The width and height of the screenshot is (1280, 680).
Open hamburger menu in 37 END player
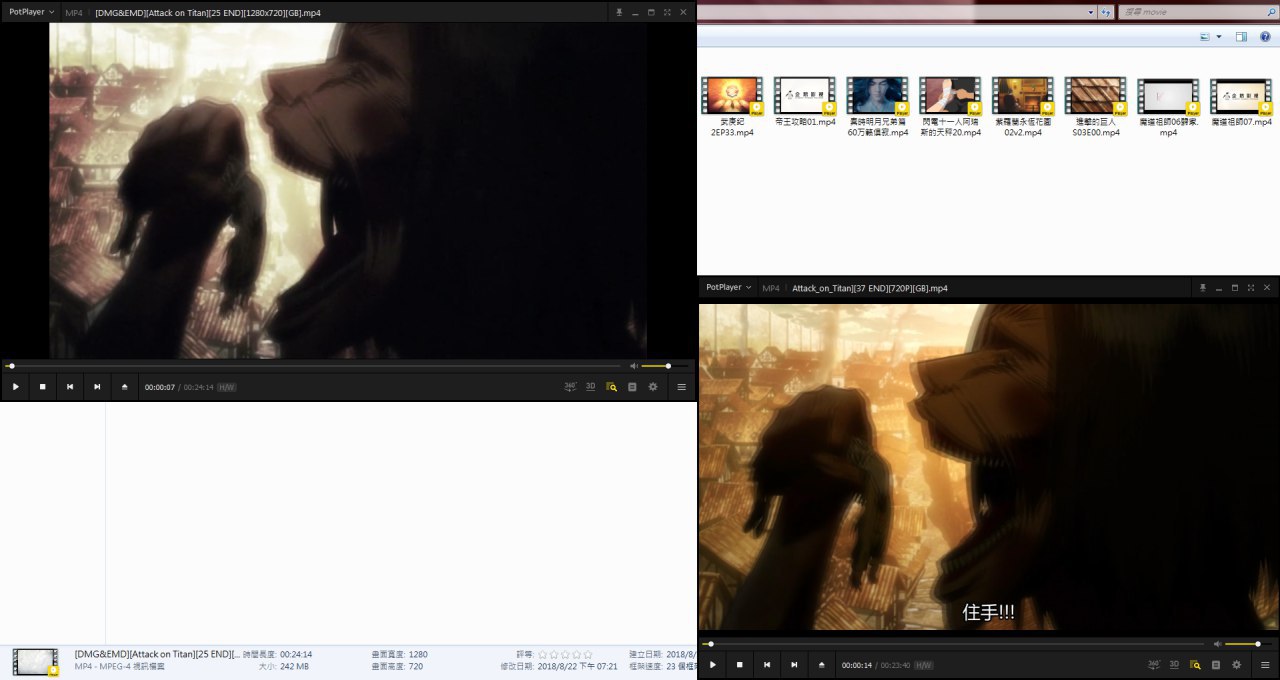tap(1265, 664)
